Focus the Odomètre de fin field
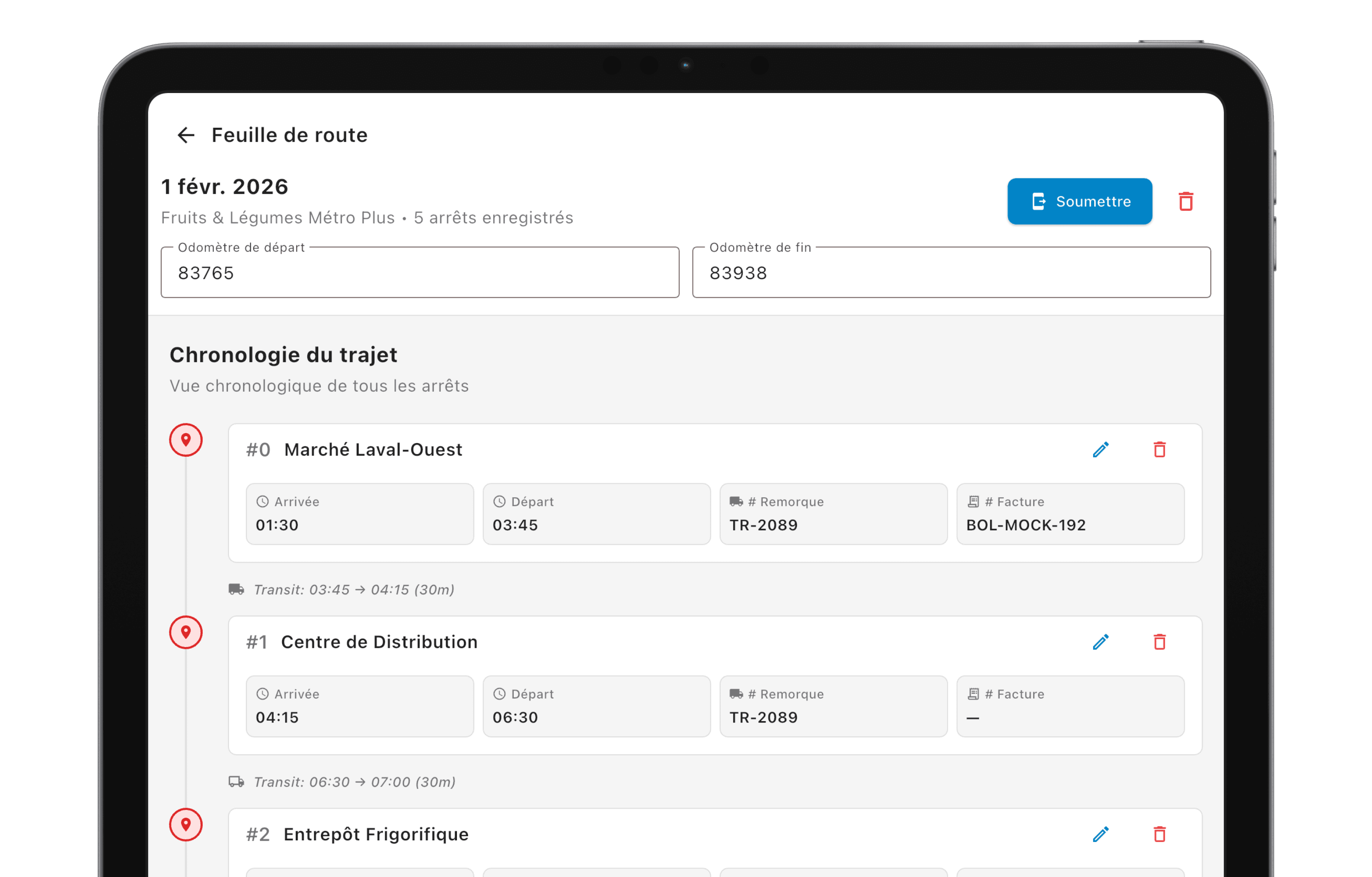Screen dimensions: 1372x877 click(951, 273)
